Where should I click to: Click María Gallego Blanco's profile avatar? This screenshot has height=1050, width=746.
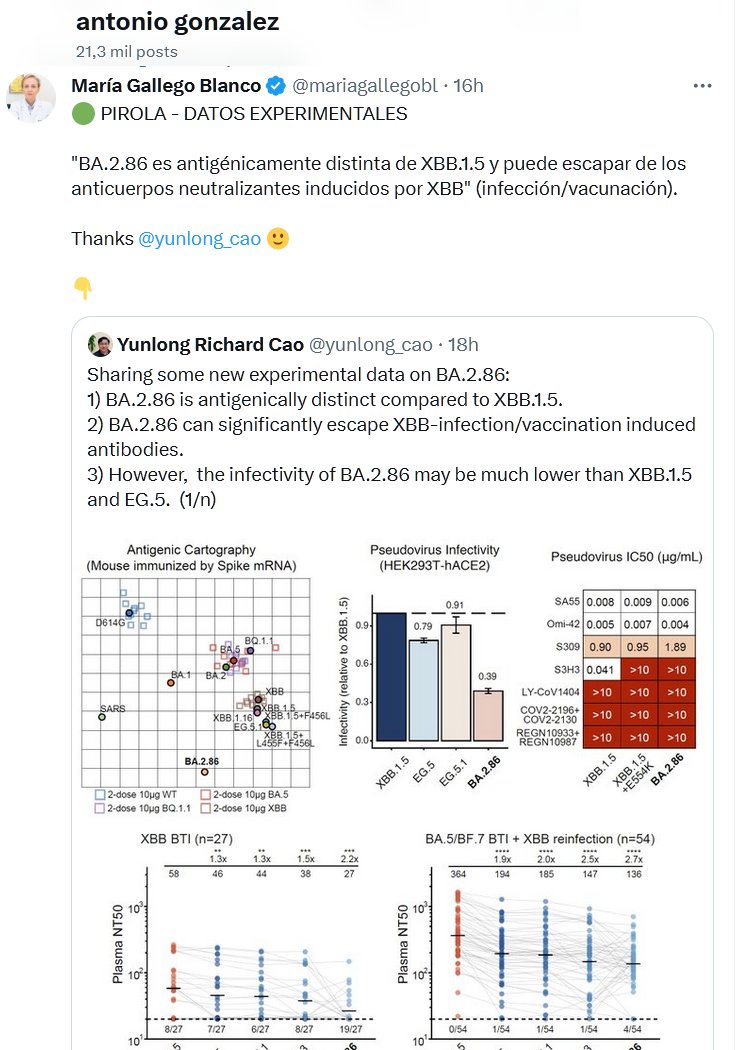coord(31,97)
